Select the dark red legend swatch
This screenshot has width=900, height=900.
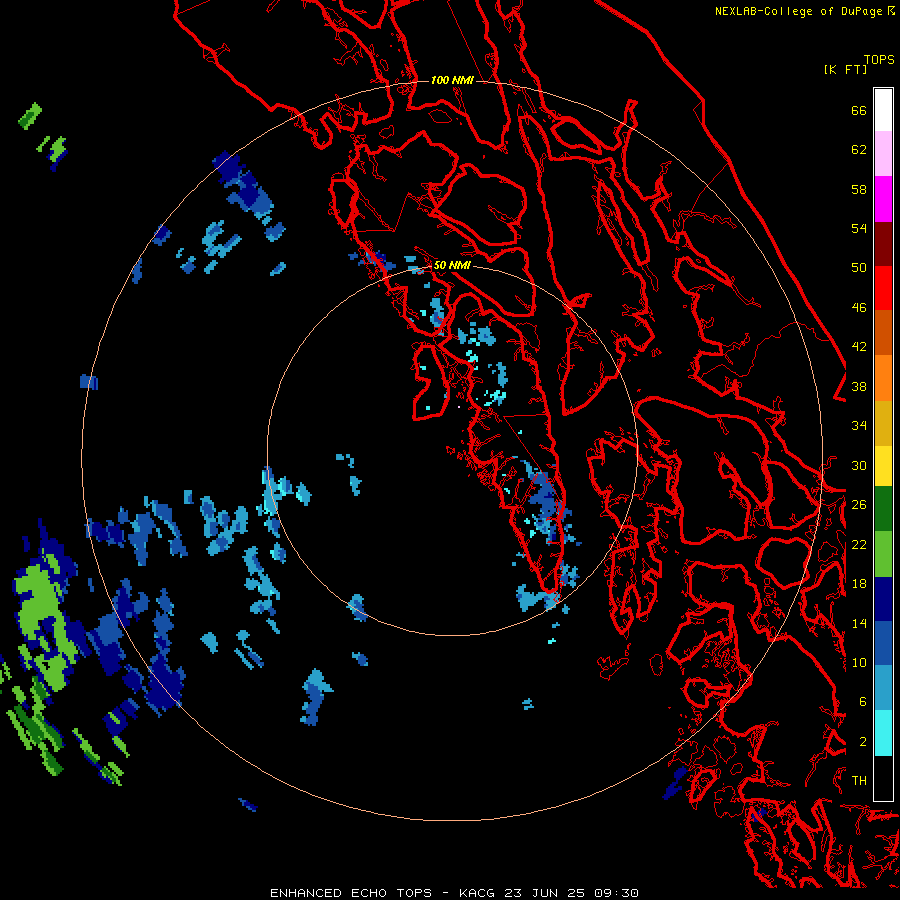tap(883, 244)
